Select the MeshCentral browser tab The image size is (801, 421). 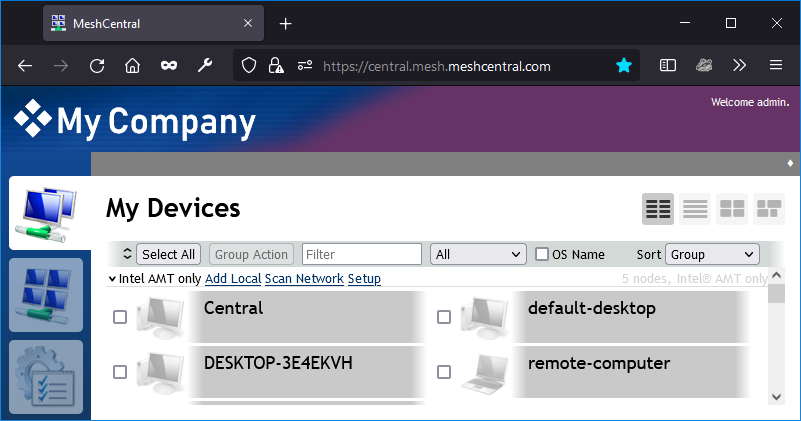(153, 24)
